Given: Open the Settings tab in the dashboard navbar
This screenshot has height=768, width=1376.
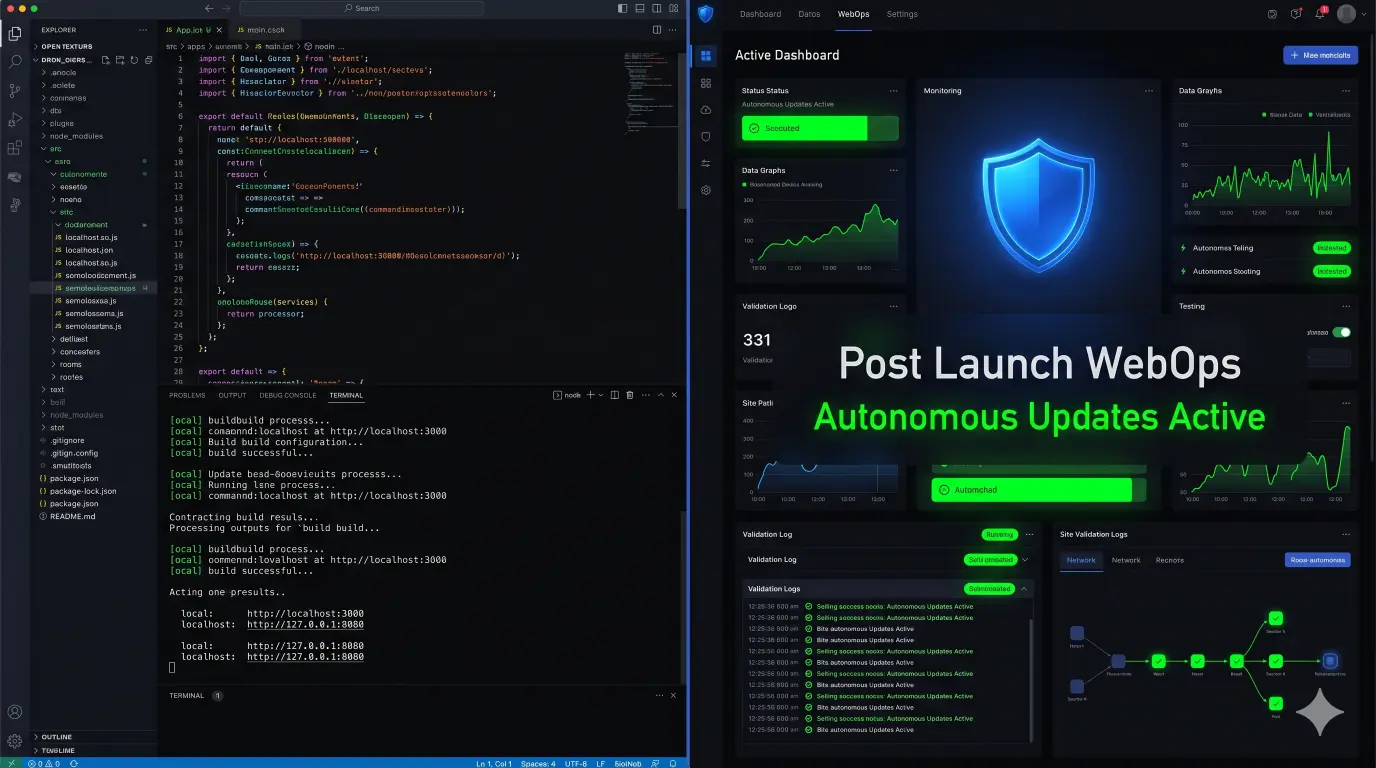Looking at the screenshot, I should pos(902,14).
